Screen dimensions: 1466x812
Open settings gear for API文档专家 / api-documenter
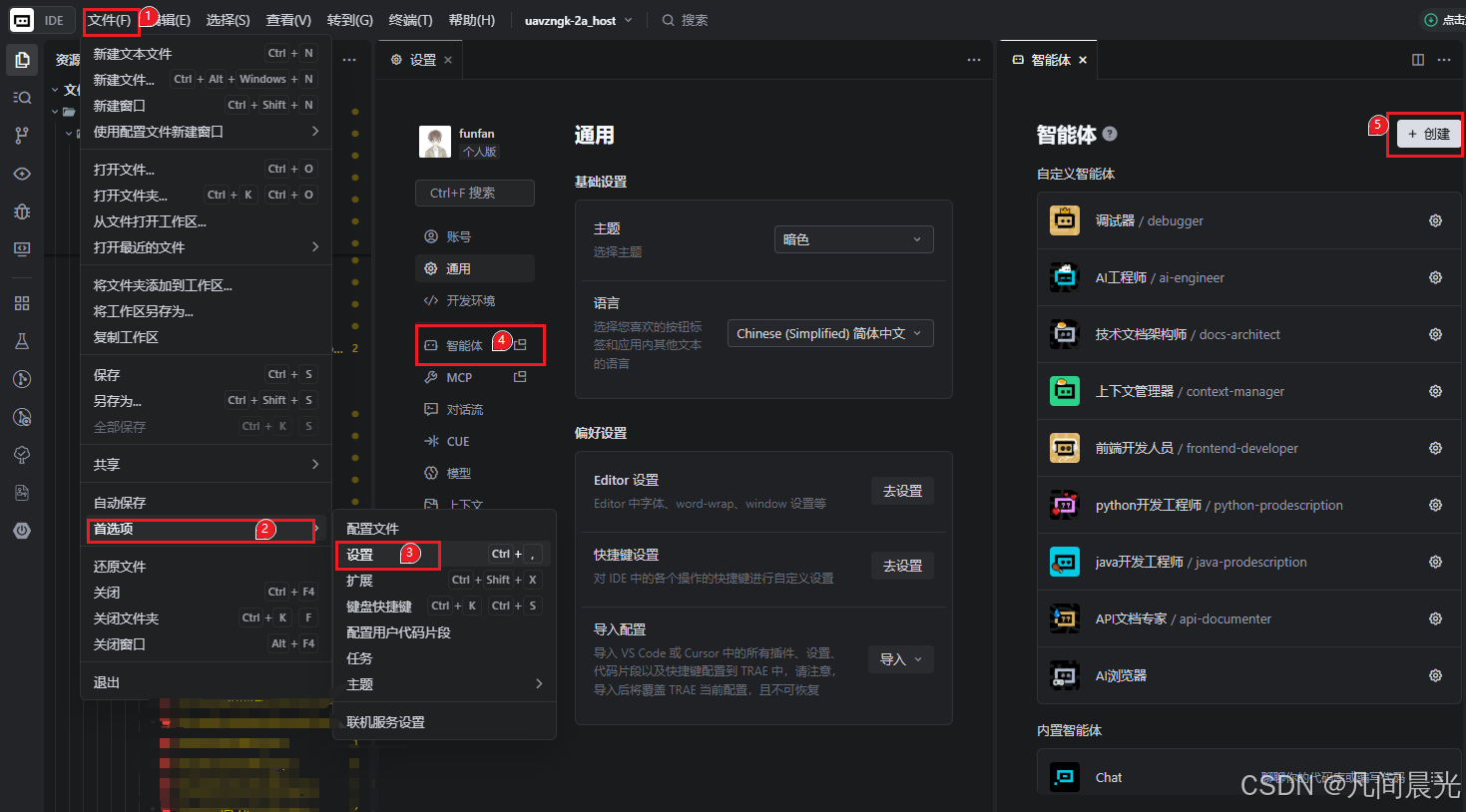1435,618
